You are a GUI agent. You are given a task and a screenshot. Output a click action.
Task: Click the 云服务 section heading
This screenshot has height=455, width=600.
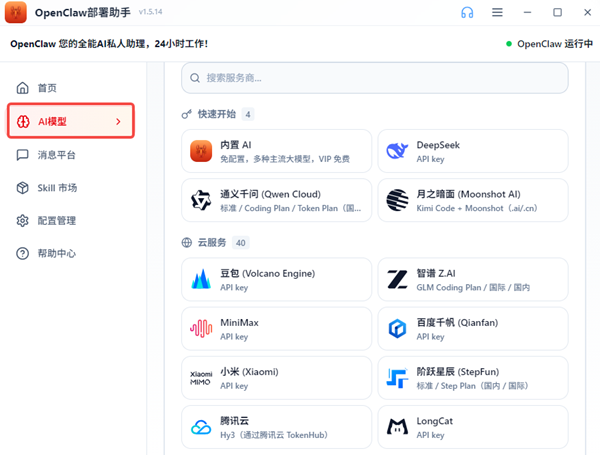coord(212,243)
